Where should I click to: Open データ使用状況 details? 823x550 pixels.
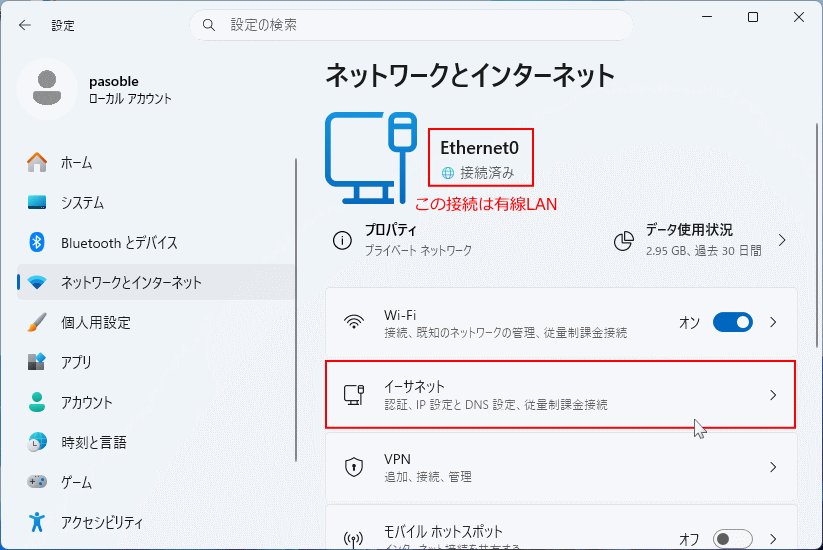point(702,240)
